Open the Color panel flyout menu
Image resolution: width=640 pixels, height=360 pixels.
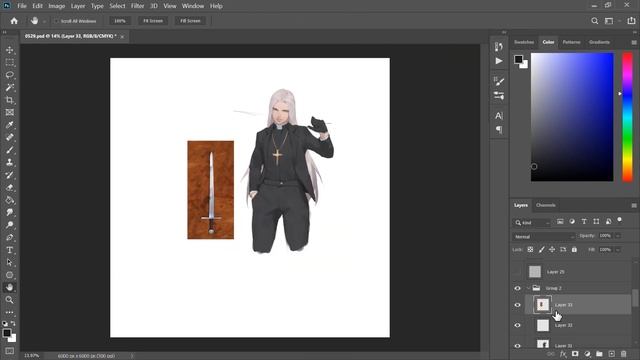[633, 42]
